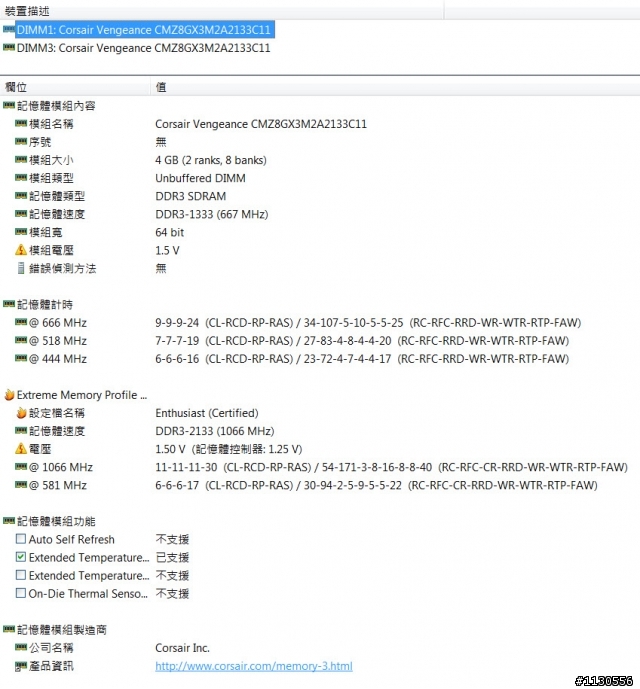Click the icon beside 序號
This screenshot has height=689, width=640.
[x=21, y=141]
